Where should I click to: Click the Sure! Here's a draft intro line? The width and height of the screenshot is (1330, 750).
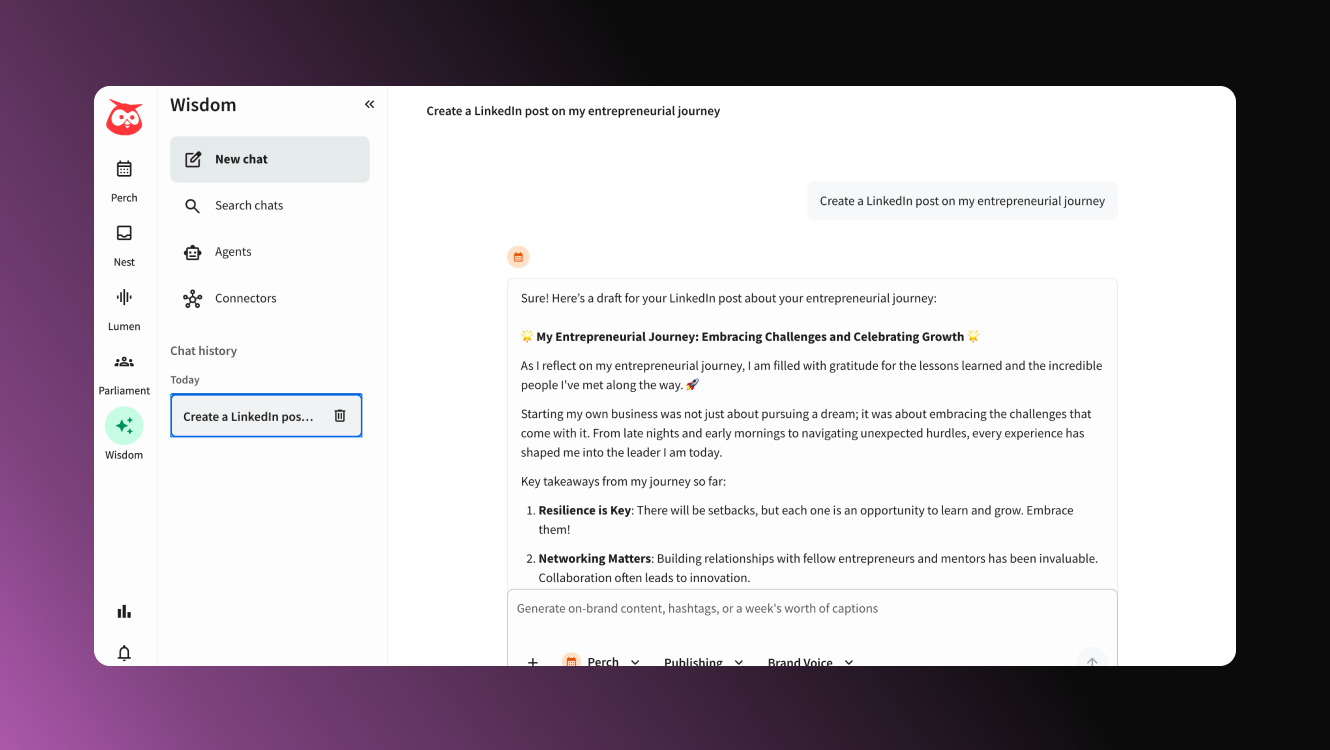coord(728,298)
